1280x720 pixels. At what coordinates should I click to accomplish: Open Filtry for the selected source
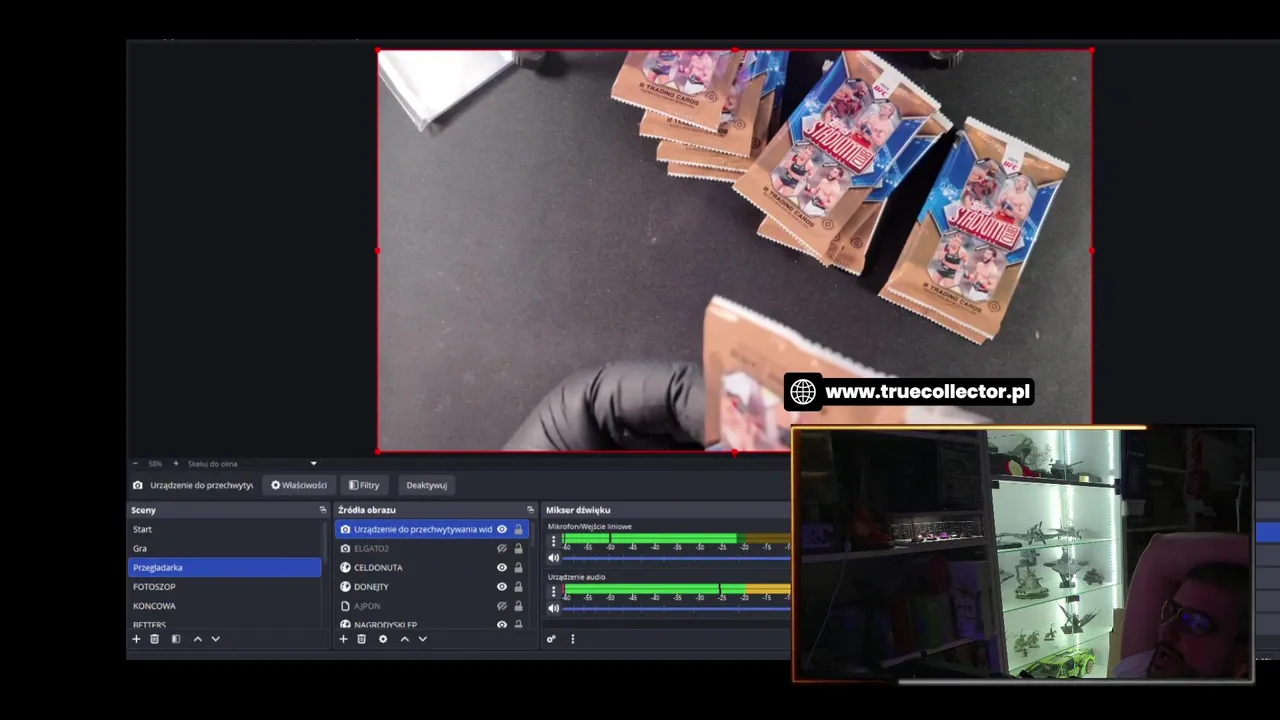click(364, 485)
